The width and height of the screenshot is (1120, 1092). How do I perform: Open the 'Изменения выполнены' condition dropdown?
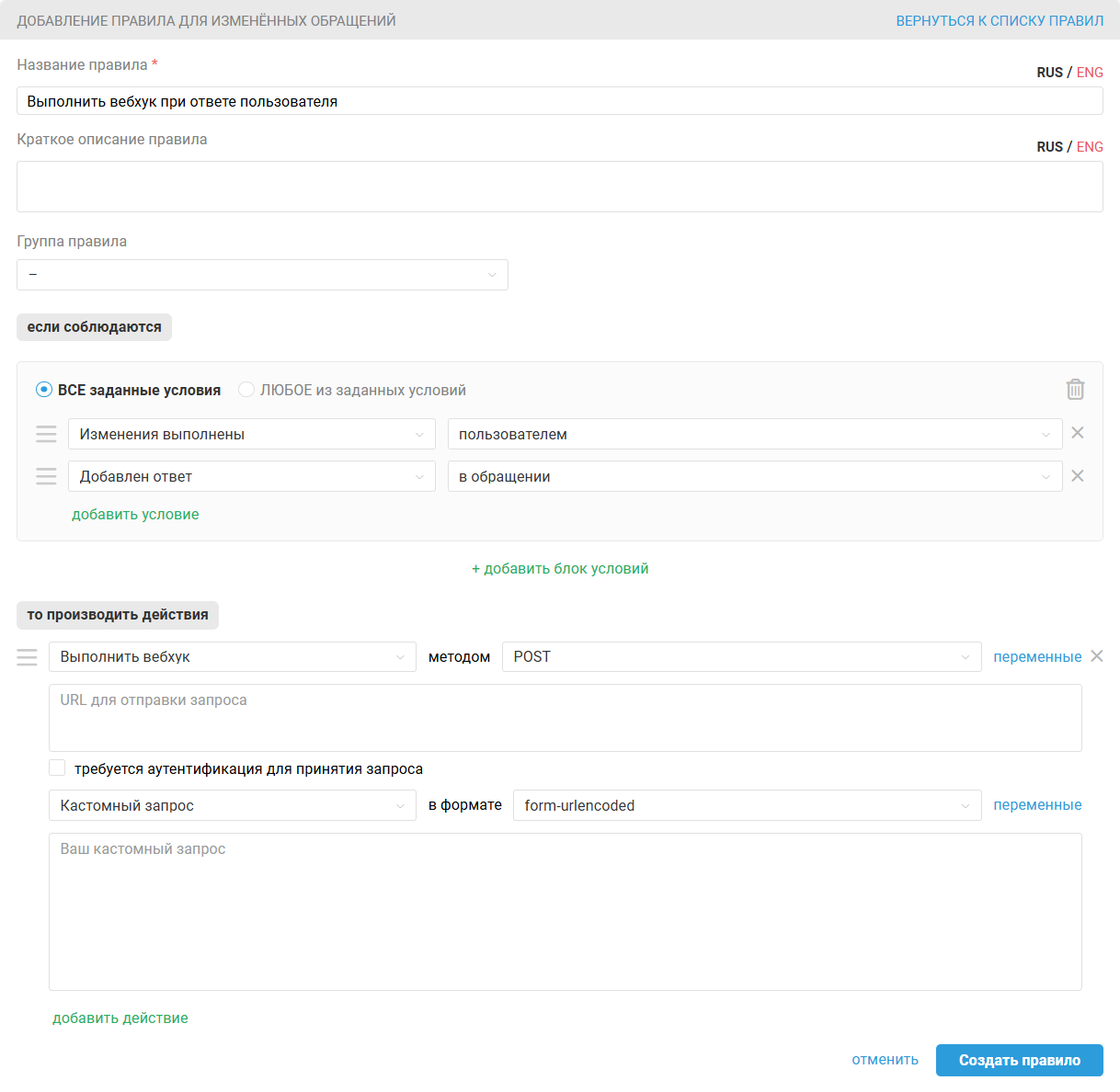(252, 434)
